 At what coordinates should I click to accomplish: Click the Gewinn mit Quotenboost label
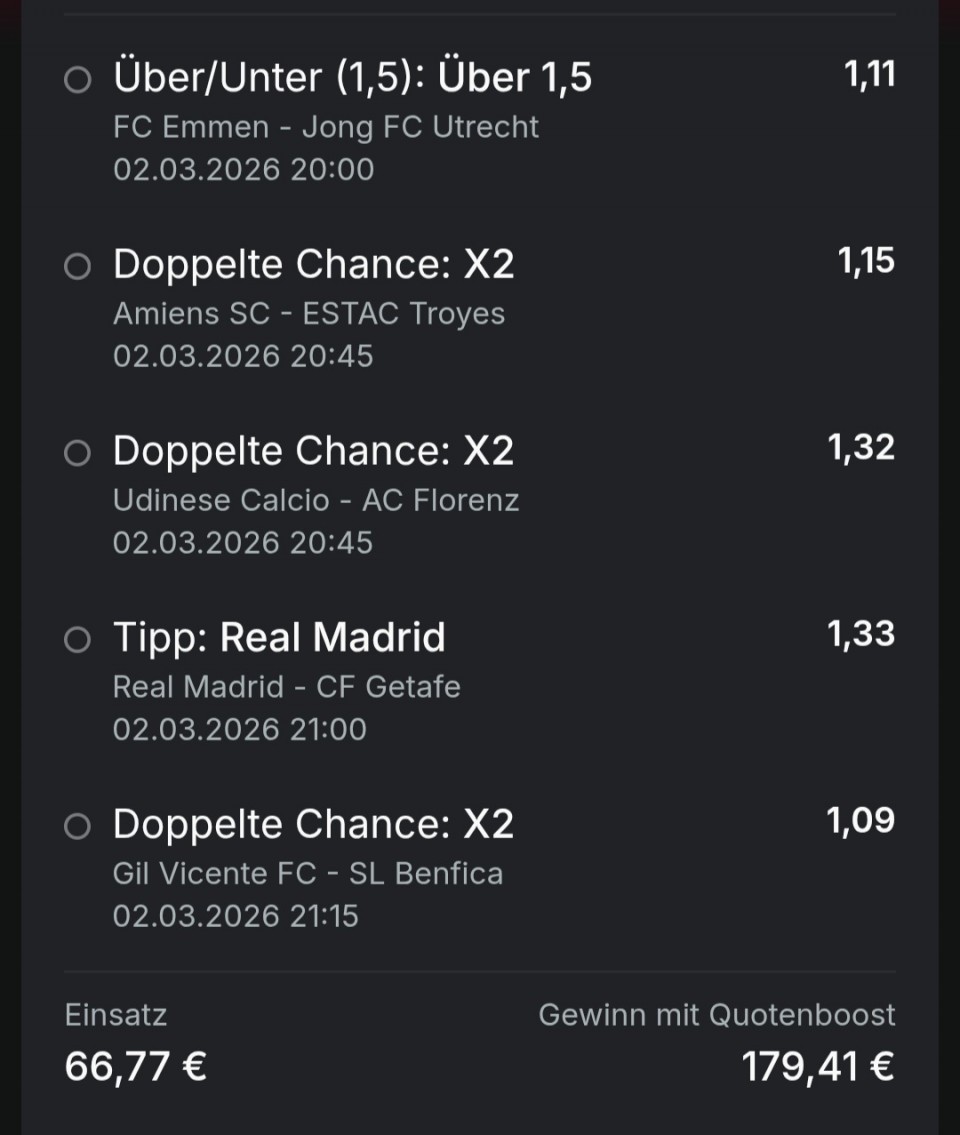pos(716,1015)
